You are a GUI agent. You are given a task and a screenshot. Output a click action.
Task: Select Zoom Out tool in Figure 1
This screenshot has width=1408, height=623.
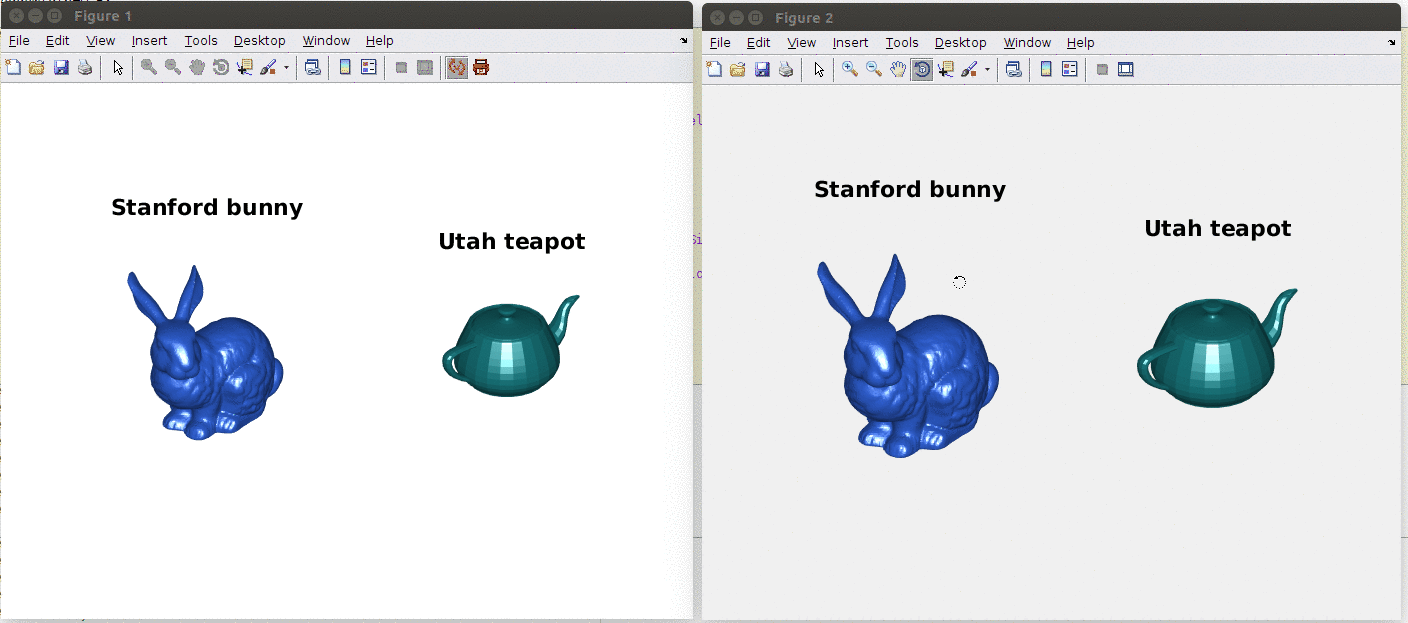[173, 68]
